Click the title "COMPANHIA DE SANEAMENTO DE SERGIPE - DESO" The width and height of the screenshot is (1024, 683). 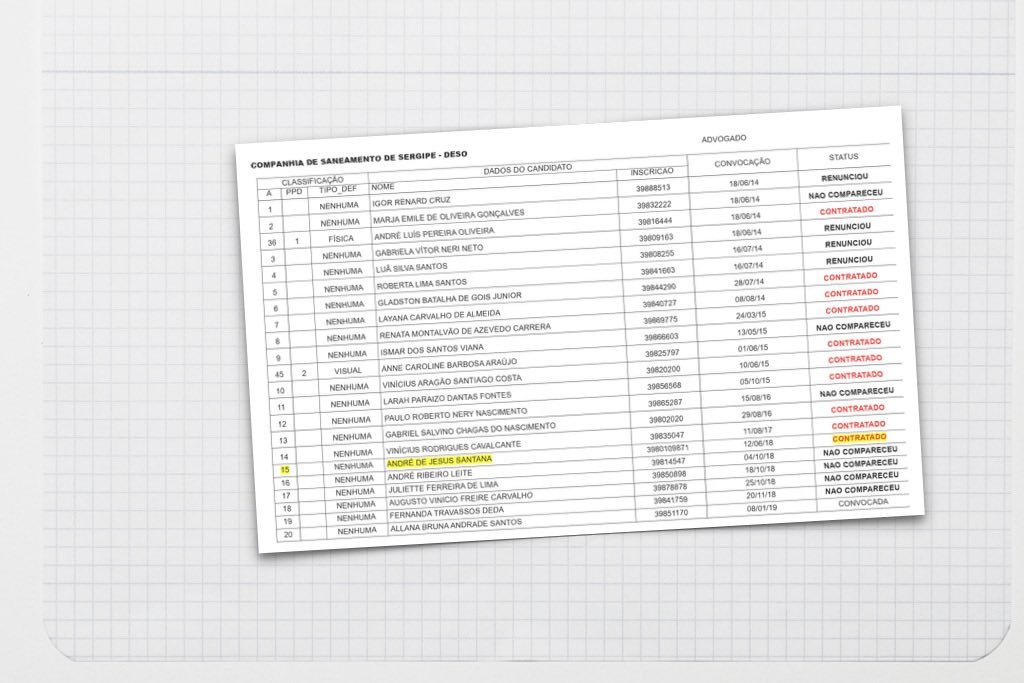click(359, 159)
